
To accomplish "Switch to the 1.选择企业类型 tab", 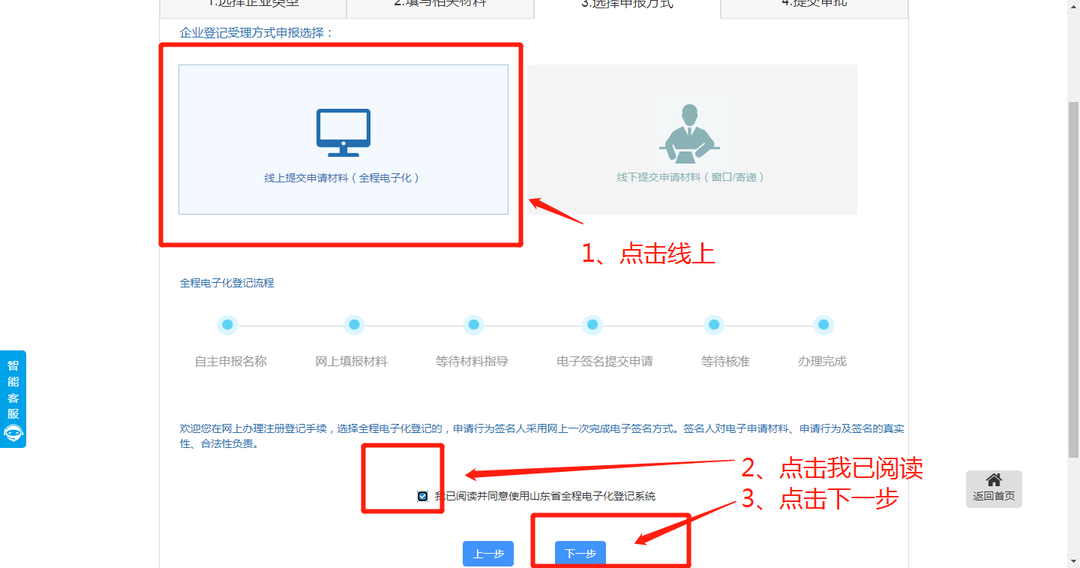I will (x=252, y=5).
